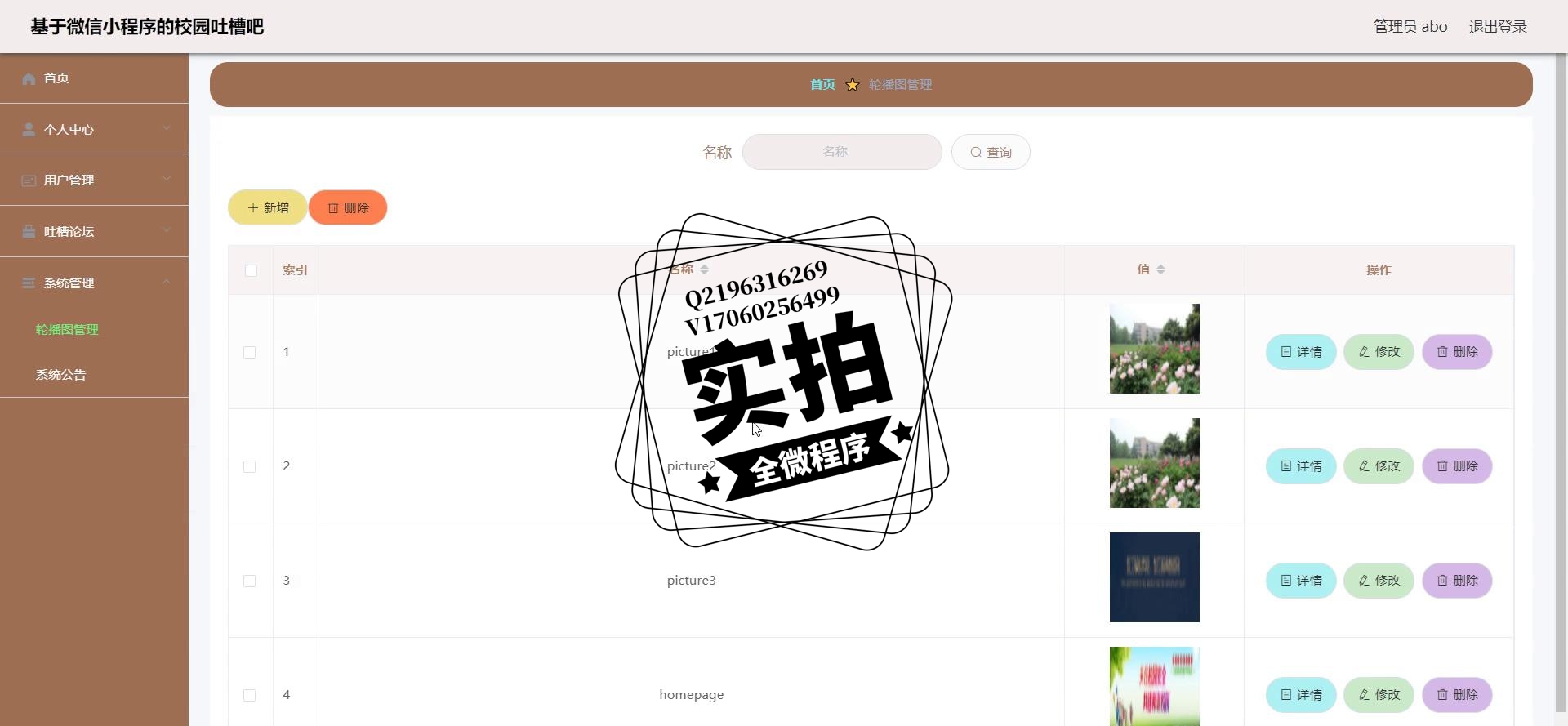The height and width of the screenshot is (726, 1568).
Task: Click 详情 for homepage row
Action: [x=1301, y=695]
